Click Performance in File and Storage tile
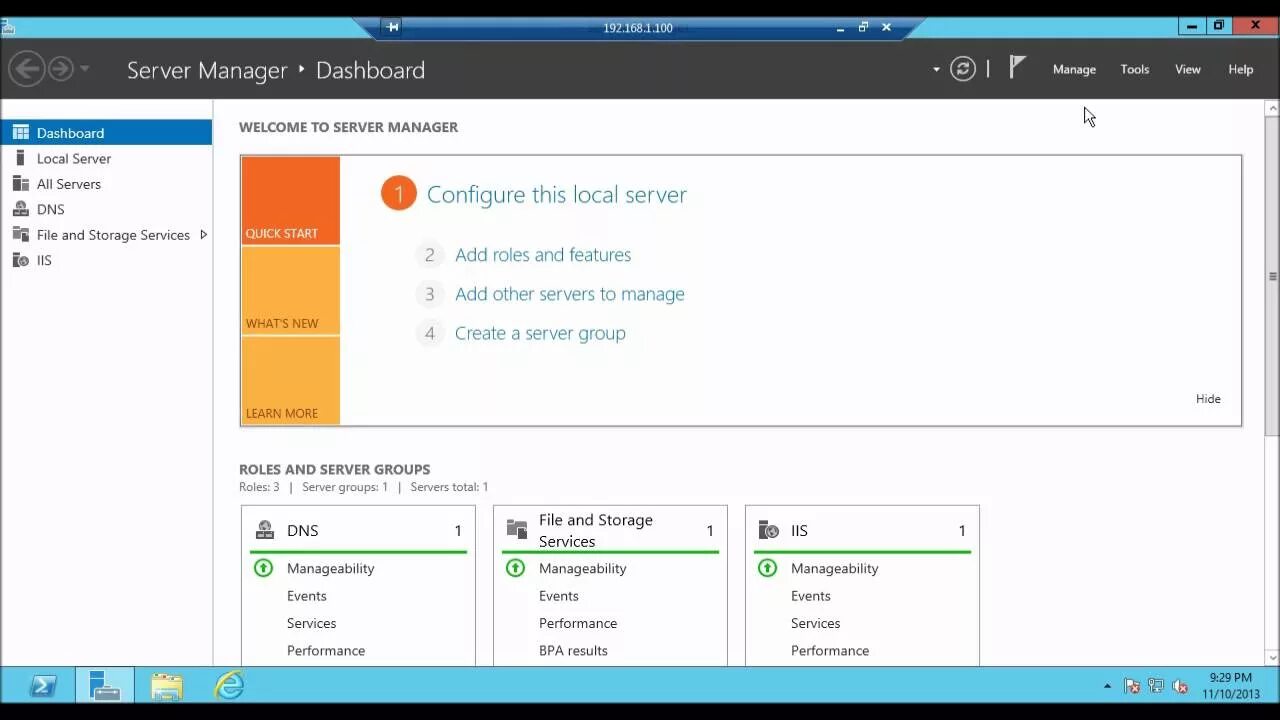Screen dimensions: 1280x720 (578, 623)
